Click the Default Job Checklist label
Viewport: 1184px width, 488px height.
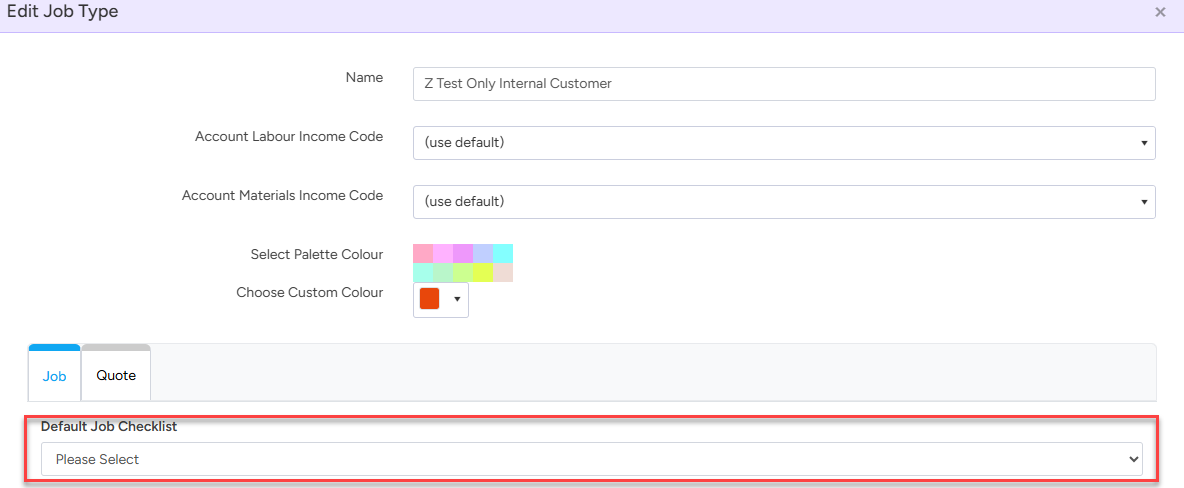pos(109,427)
